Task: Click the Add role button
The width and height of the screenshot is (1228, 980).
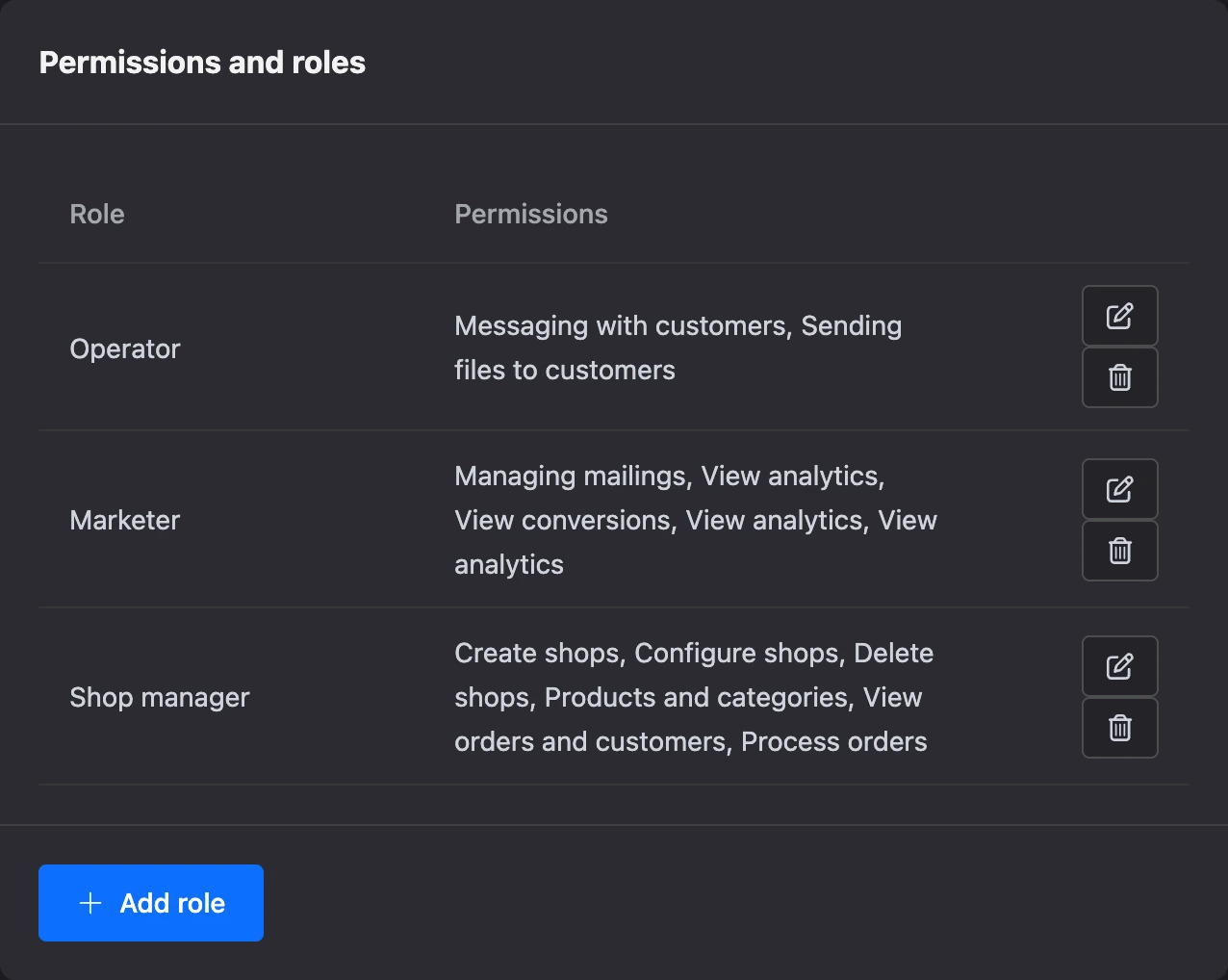Action: (151, 903)
